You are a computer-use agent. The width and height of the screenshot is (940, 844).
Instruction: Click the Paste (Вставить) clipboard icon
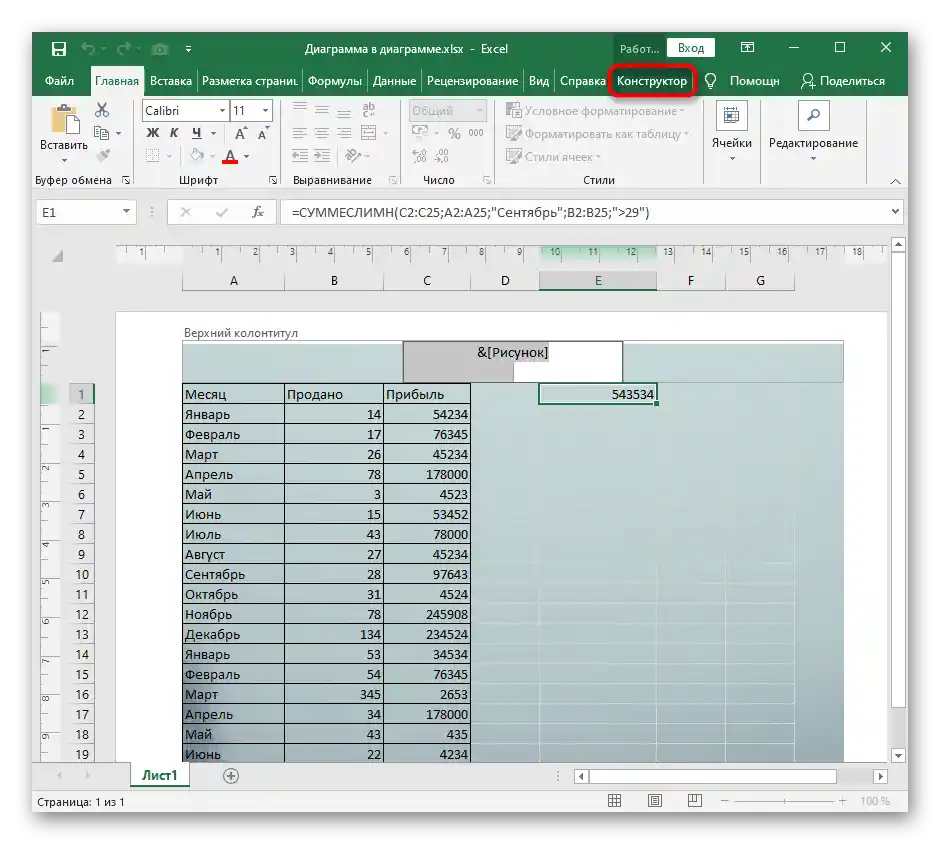pyautogui.click(x=65, y=119)
